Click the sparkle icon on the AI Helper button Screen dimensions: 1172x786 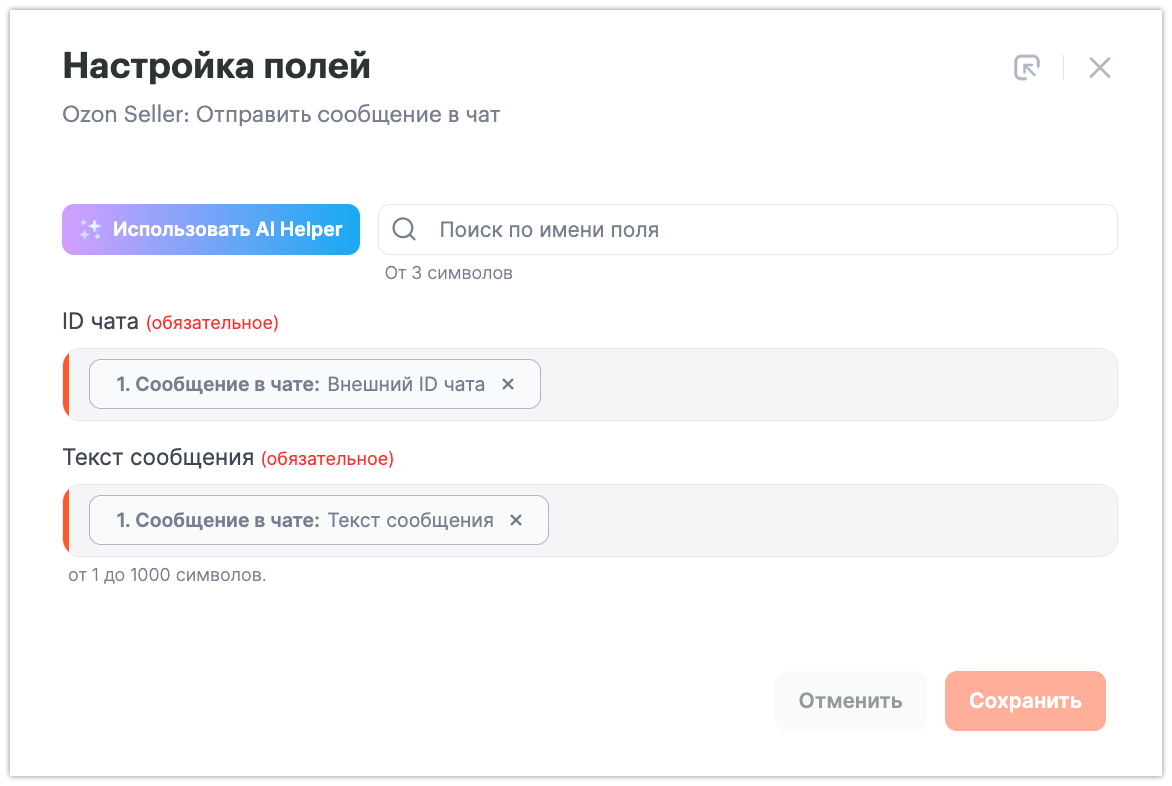[x=91, y=230]
